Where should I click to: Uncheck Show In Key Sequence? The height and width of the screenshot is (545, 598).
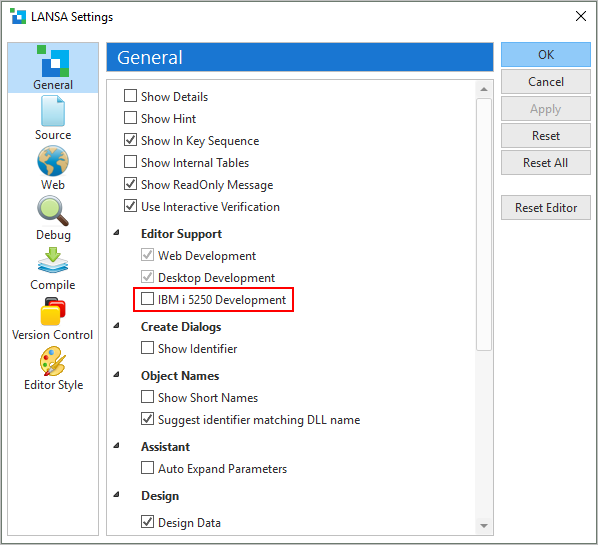(130, 140)
